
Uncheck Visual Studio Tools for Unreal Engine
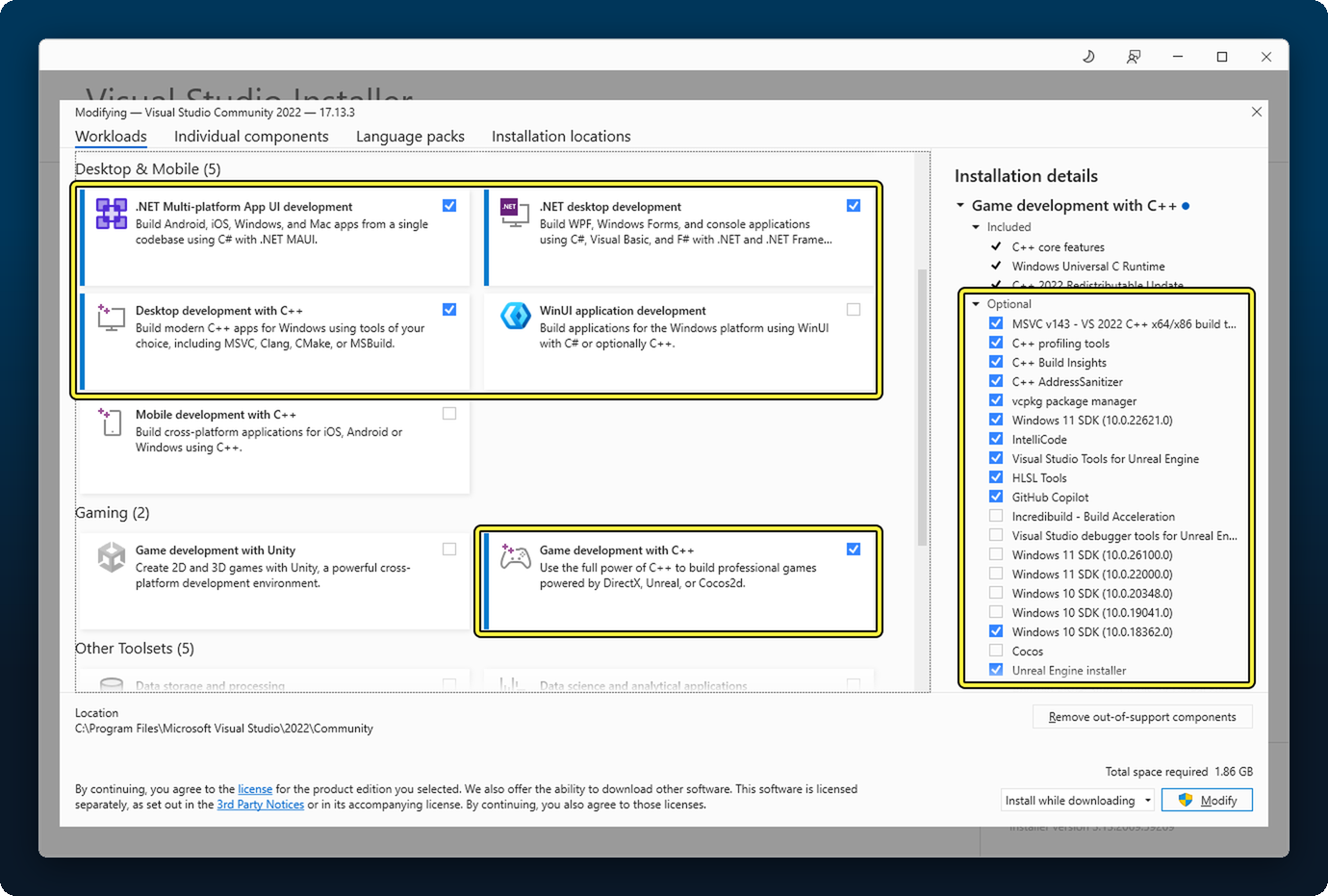(996, 458)
